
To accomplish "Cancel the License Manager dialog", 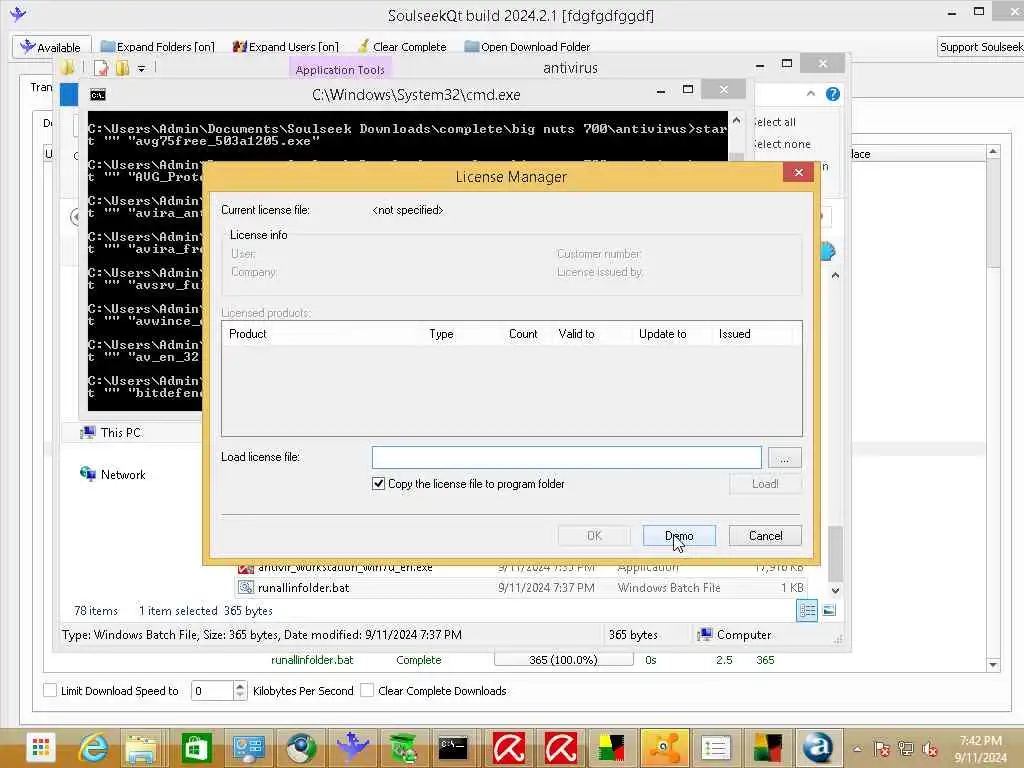I will [x=765, y=536].
